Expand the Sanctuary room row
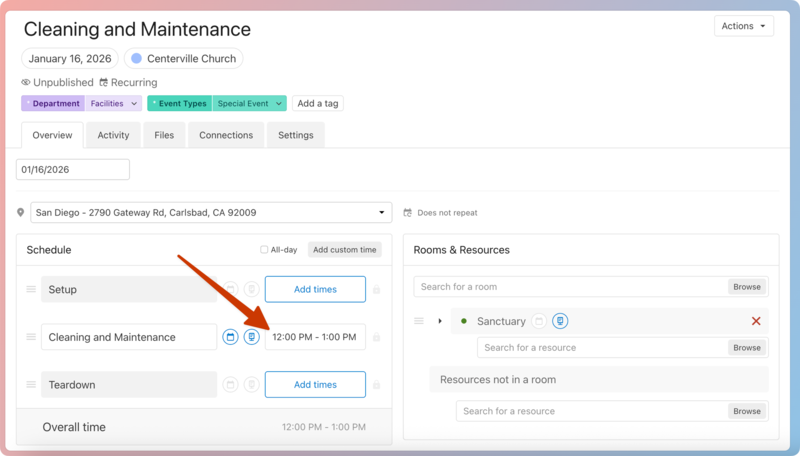The height and width of the screenshot is (456, 800). point(440,321)
